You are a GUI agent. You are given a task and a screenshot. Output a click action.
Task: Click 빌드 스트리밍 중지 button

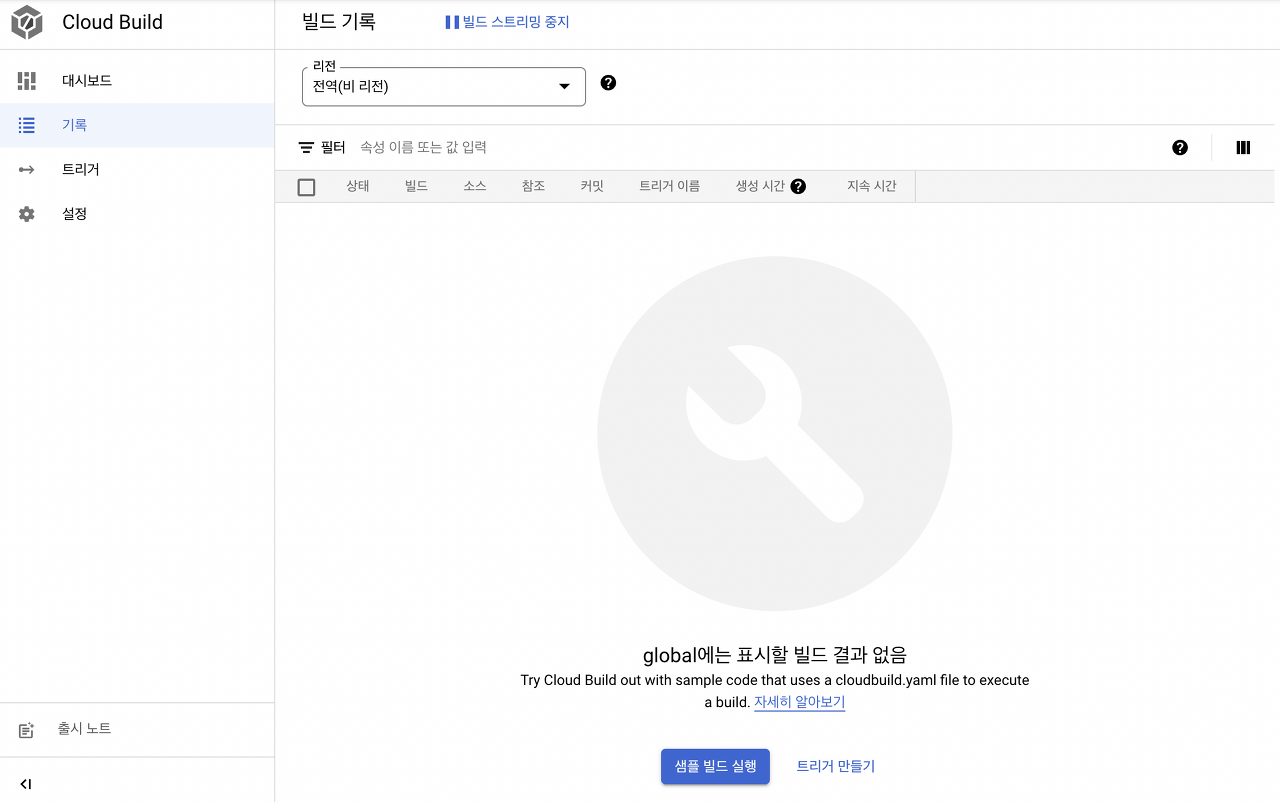tap(508, 22)
